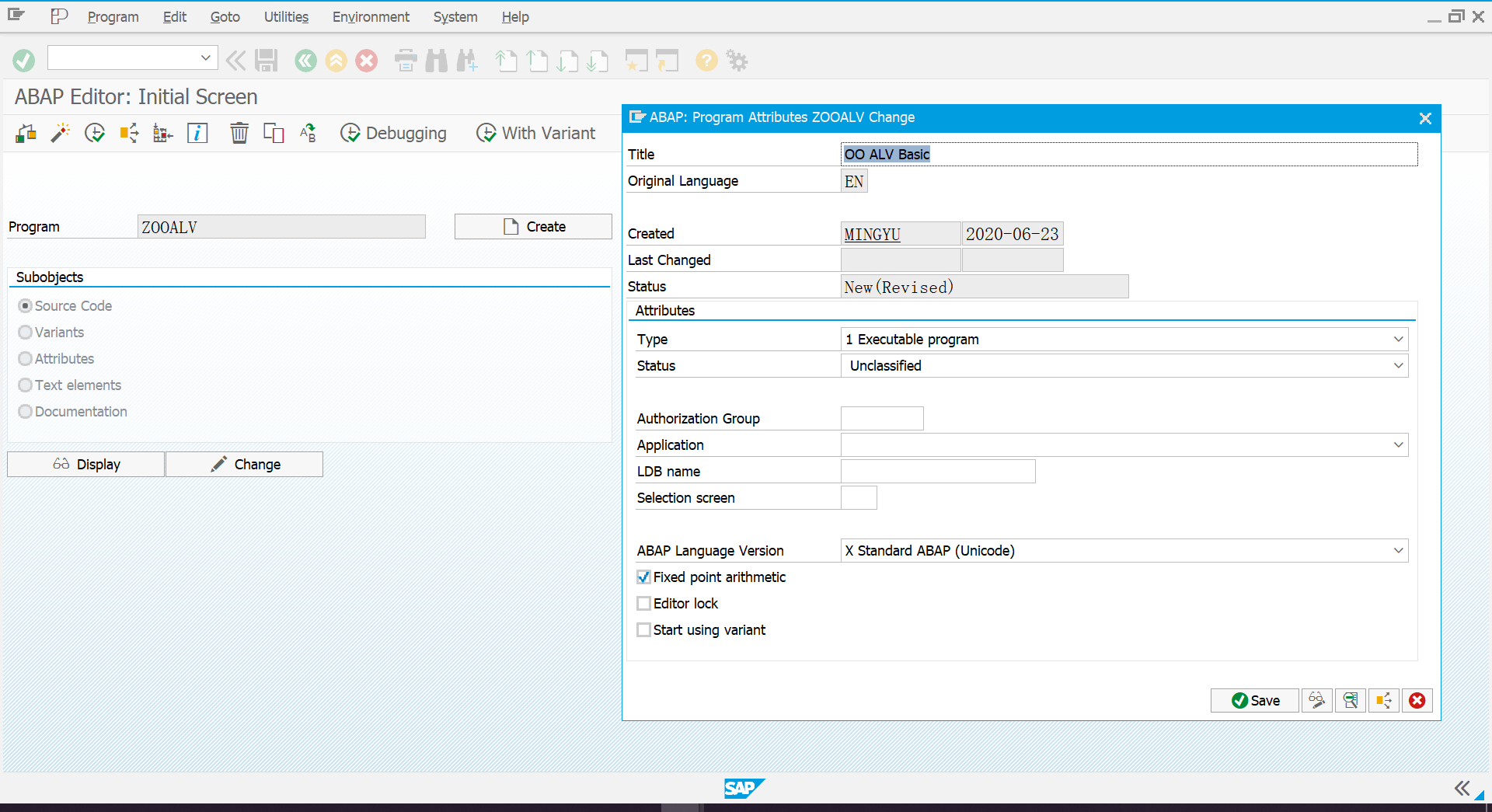Click the yellow Help question mark icon
1492x812 pixels.
(706, 60)
